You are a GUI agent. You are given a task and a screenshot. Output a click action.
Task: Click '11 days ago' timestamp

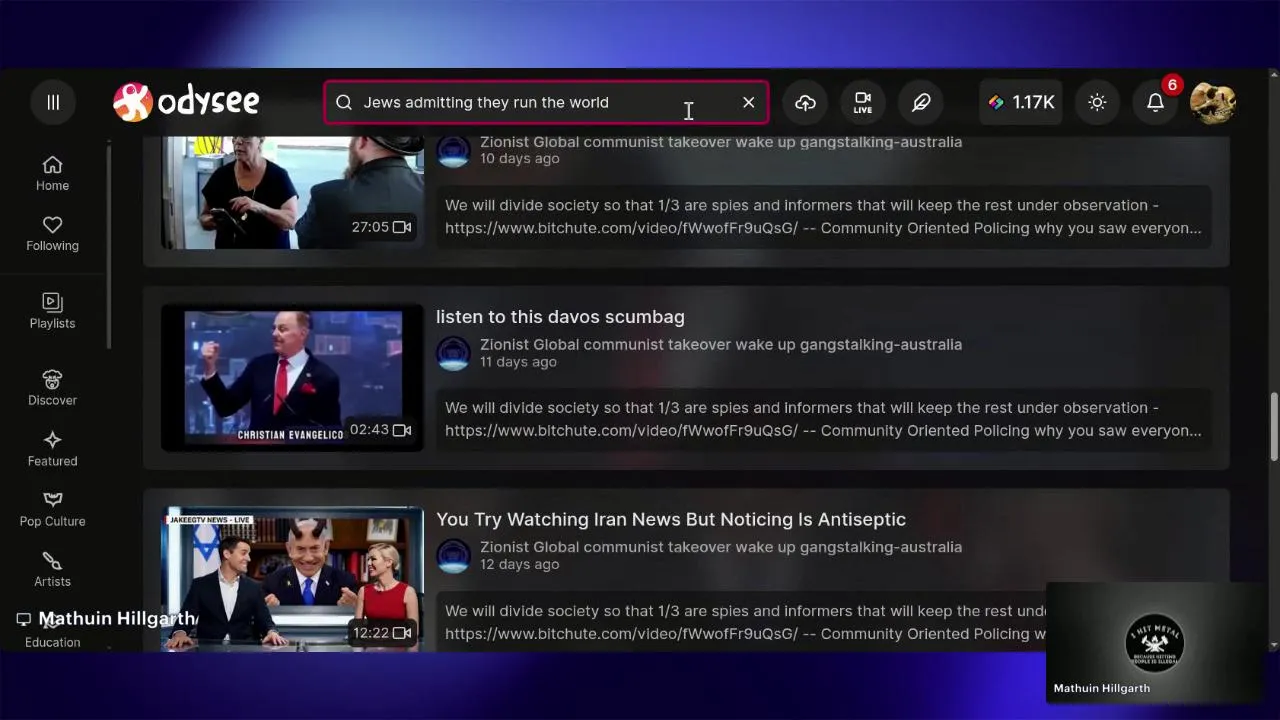518,362
